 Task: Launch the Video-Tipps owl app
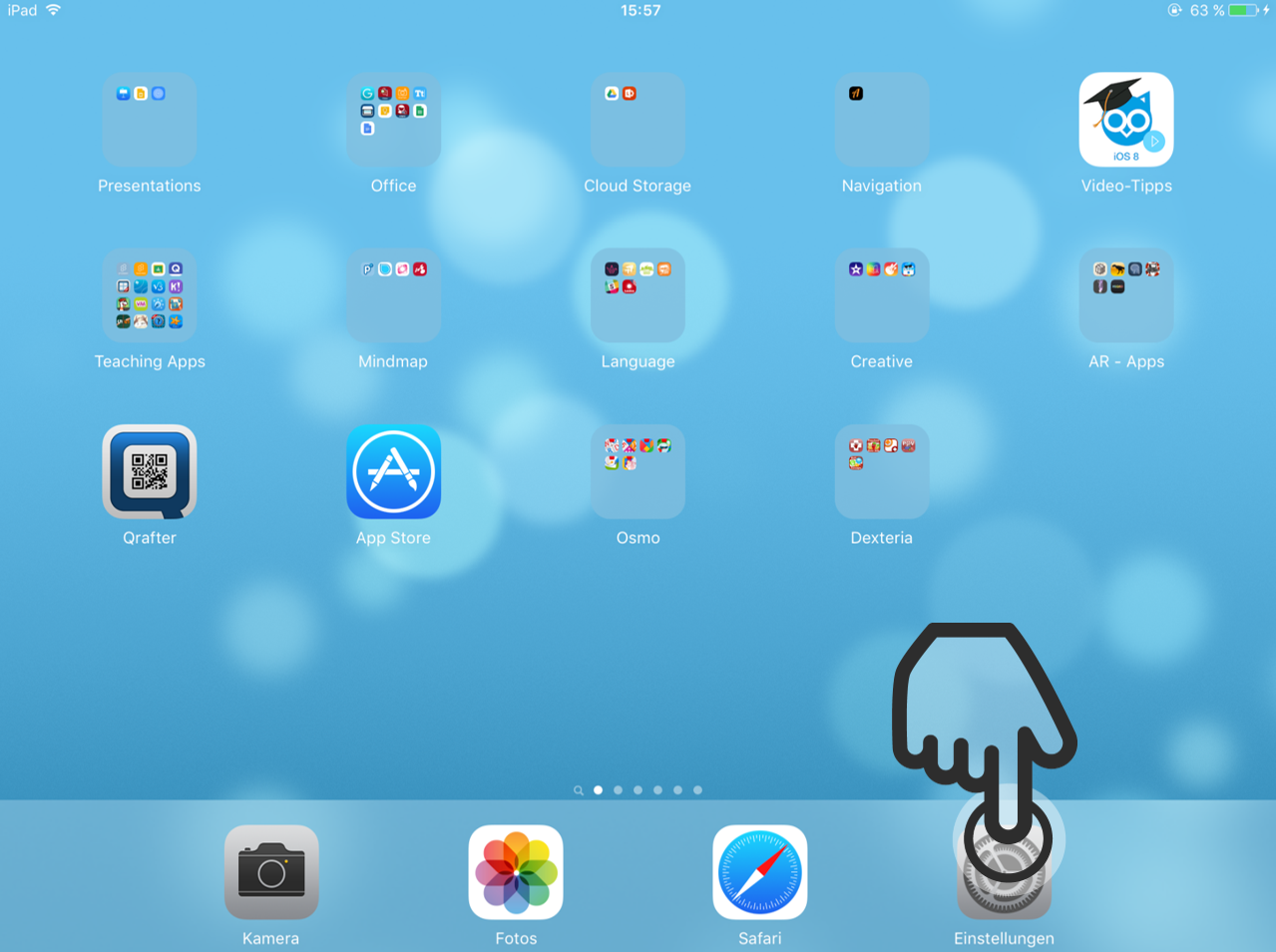pyautogui.click(x=1126, y=120)
